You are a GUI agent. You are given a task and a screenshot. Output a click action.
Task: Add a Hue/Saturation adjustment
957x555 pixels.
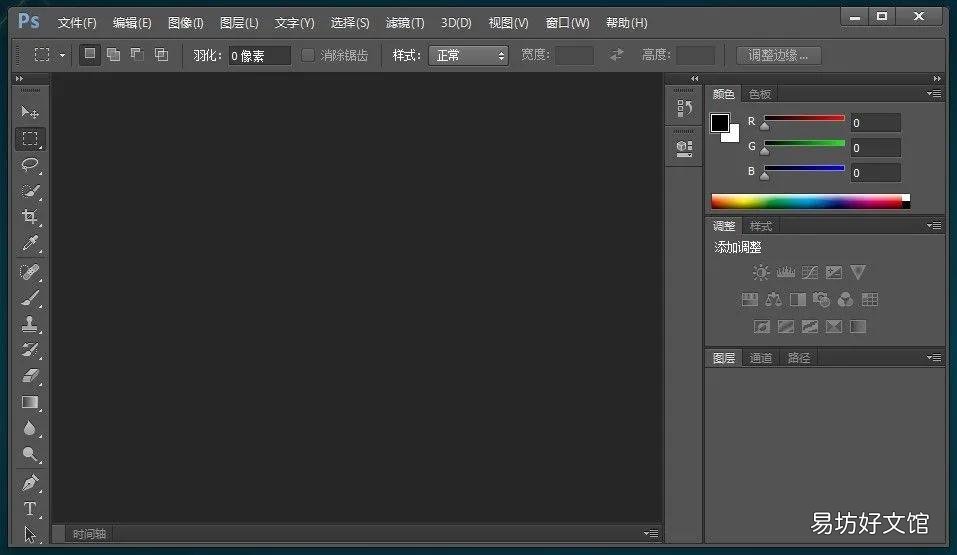point(749,299)
